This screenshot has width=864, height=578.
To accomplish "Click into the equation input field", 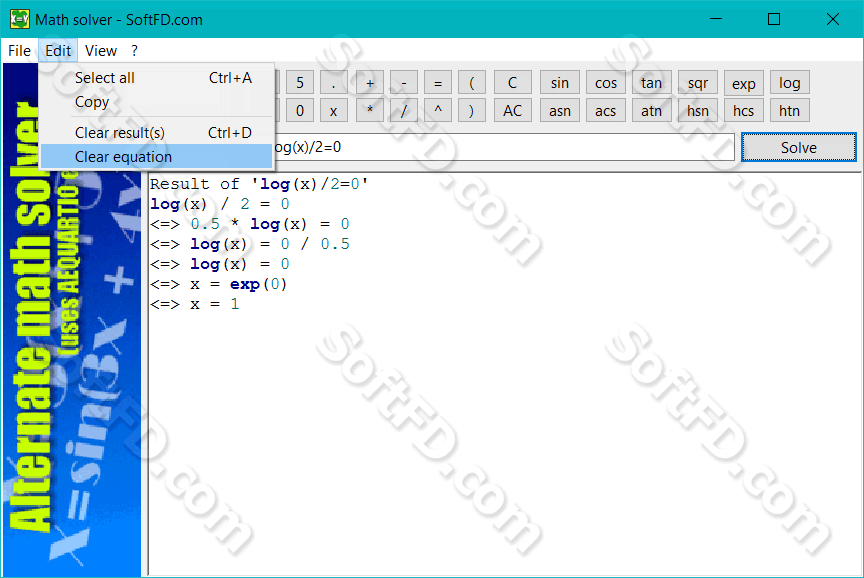I will point(504,147).
